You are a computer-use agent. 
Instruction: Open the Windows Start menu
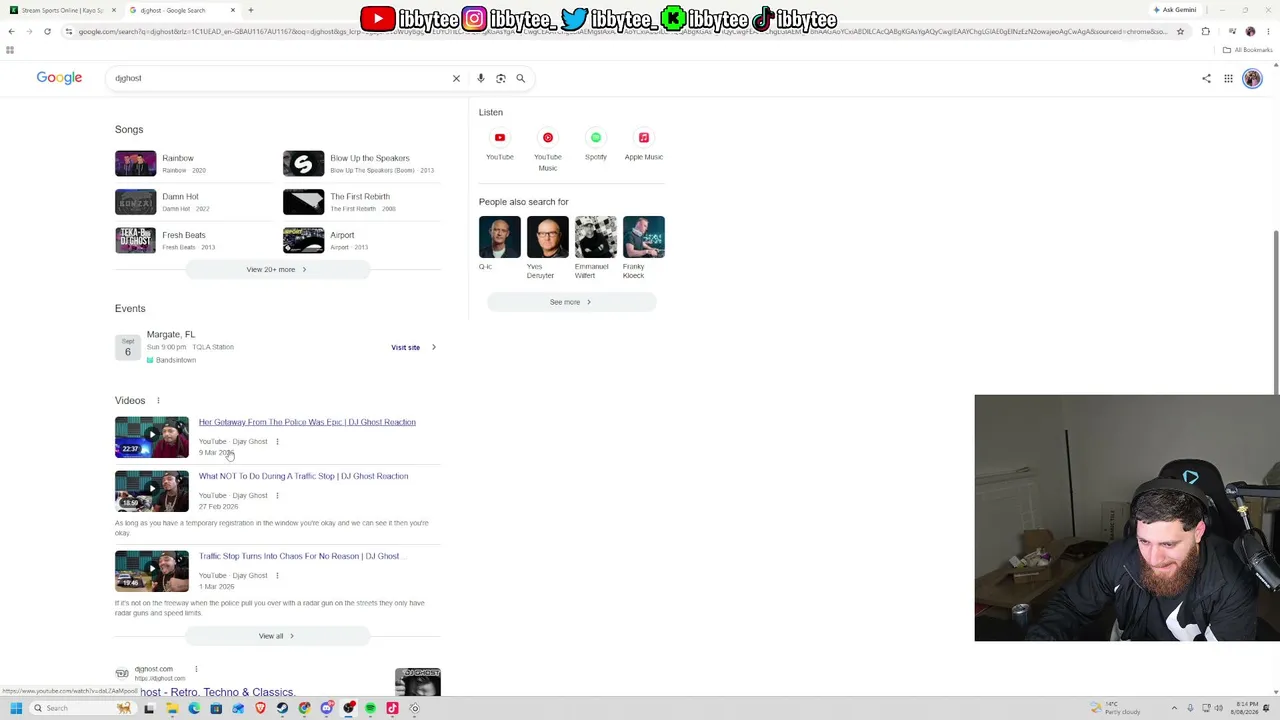tap(16, 708)
